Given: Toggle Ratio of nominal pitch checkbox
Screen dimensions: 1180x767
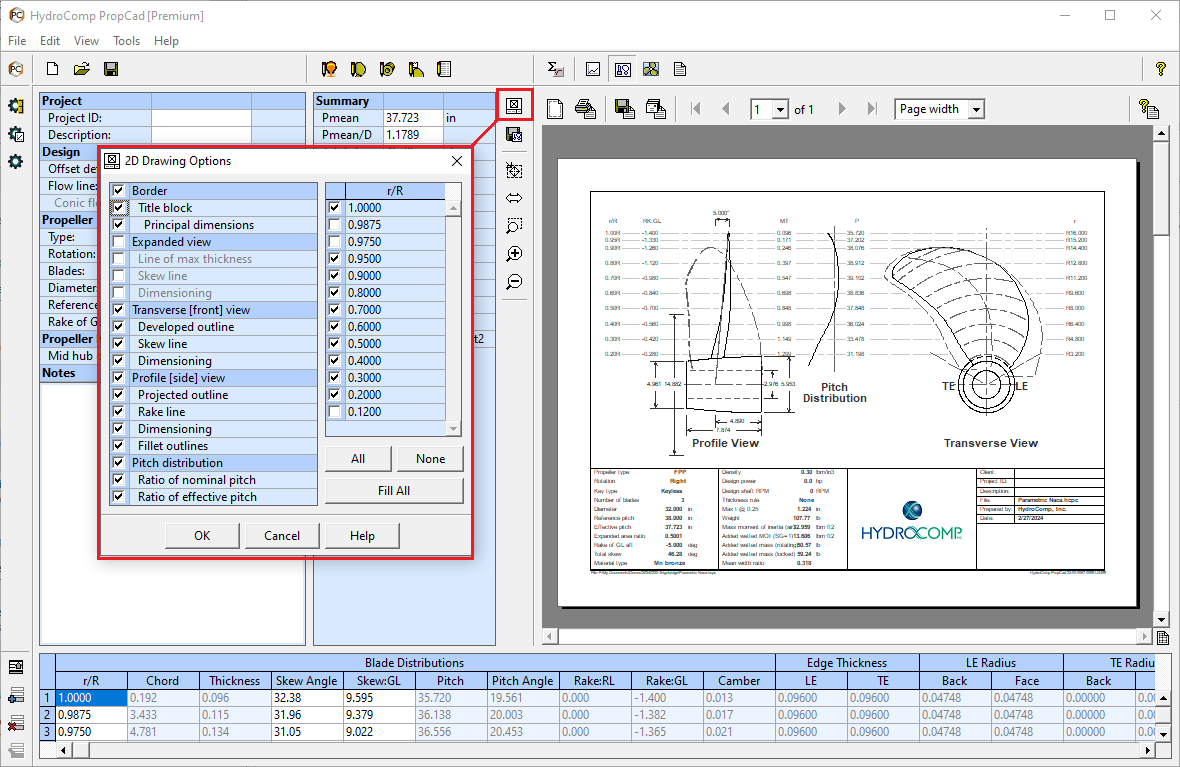Looking at the screenshot, I should pos(118,479).
